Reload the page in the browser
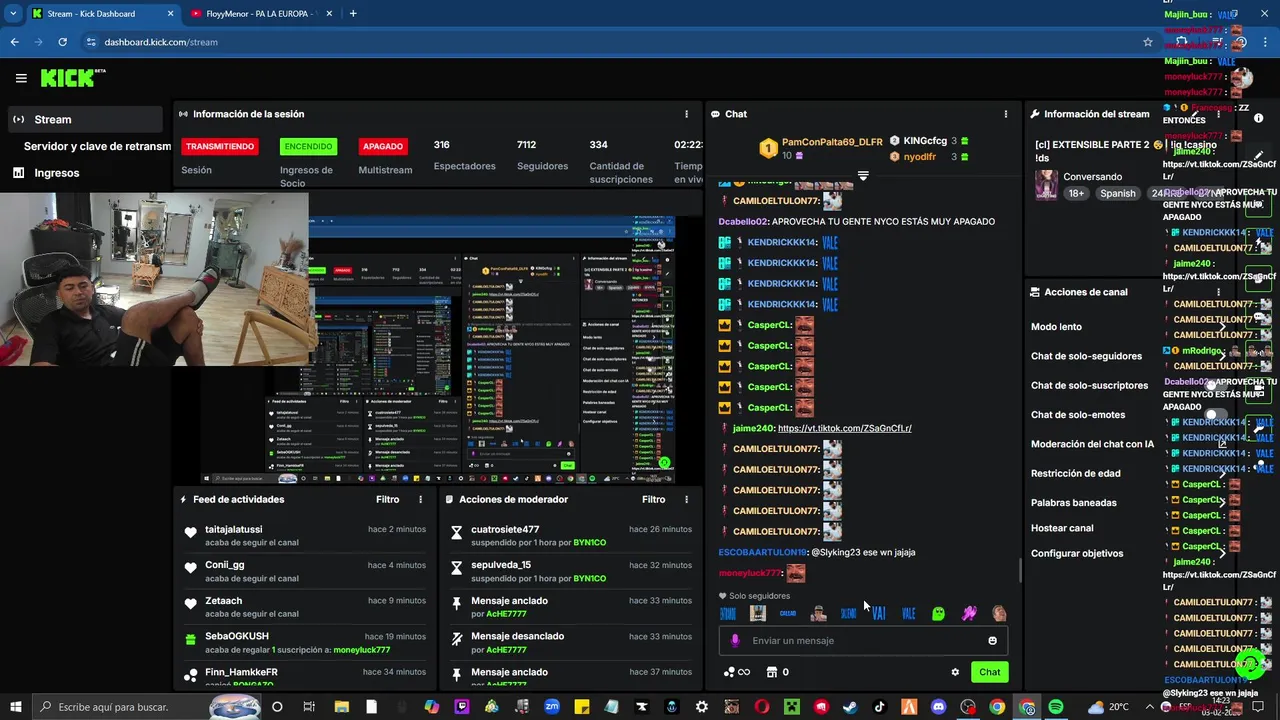The width and height of the screenshot is (1280, 720). [x=62, y=42]
